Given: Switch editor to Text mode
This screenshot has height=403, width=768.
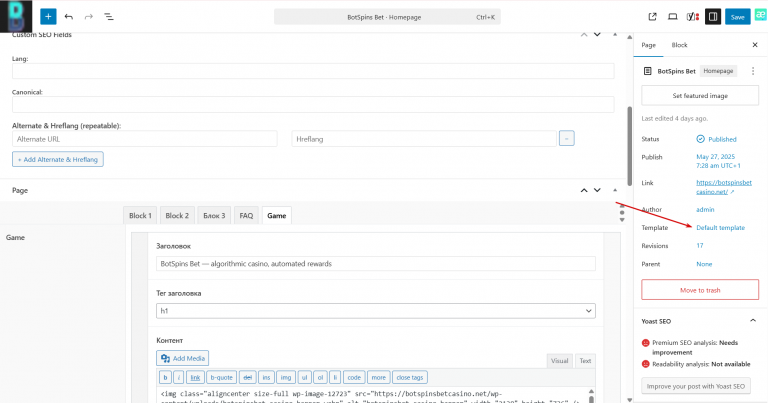Looking at the screenshot, I should [585, 361].
